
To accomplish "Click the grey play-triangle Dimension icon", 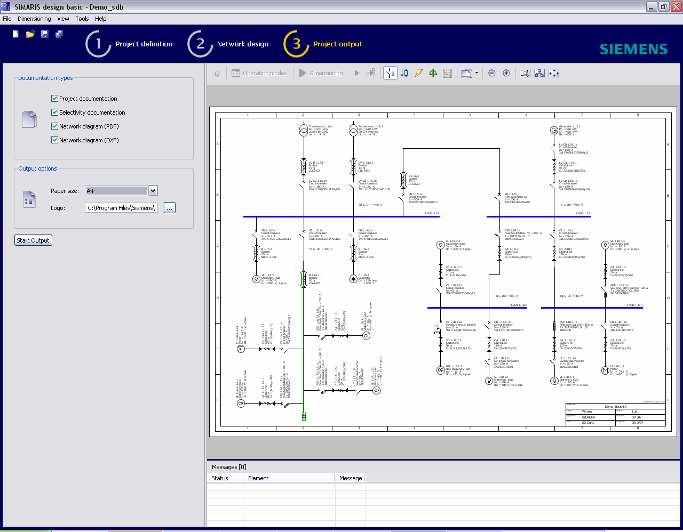I will [302, 73].
